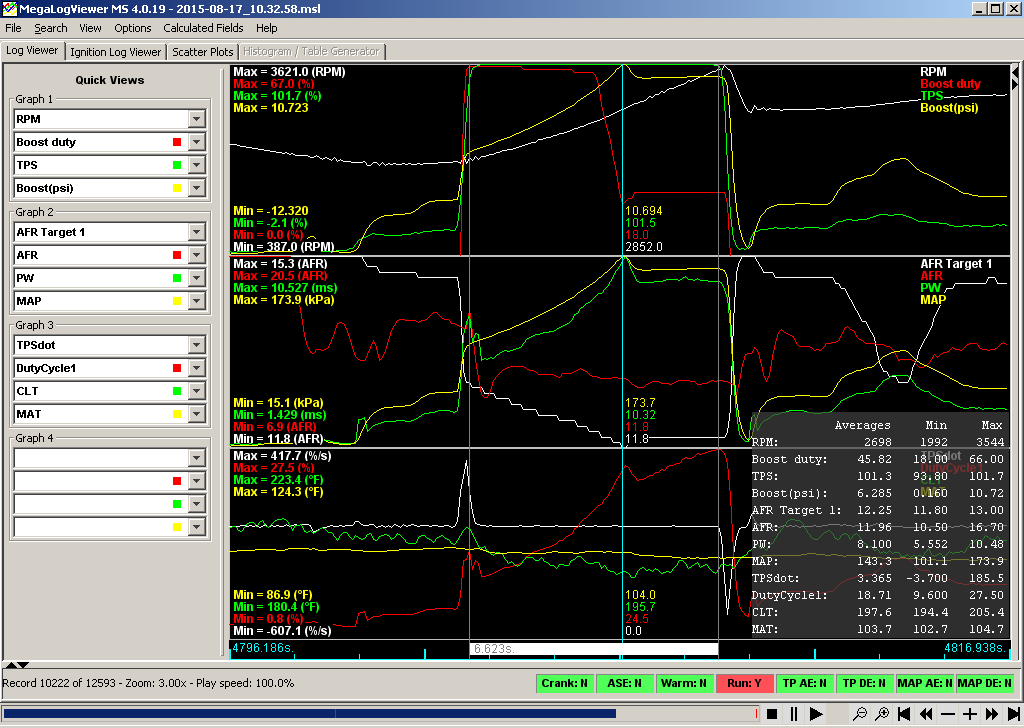This screenshot has width=1024, height=728.
Task: Click the playback progress bar
Action: tap(380, 714)
